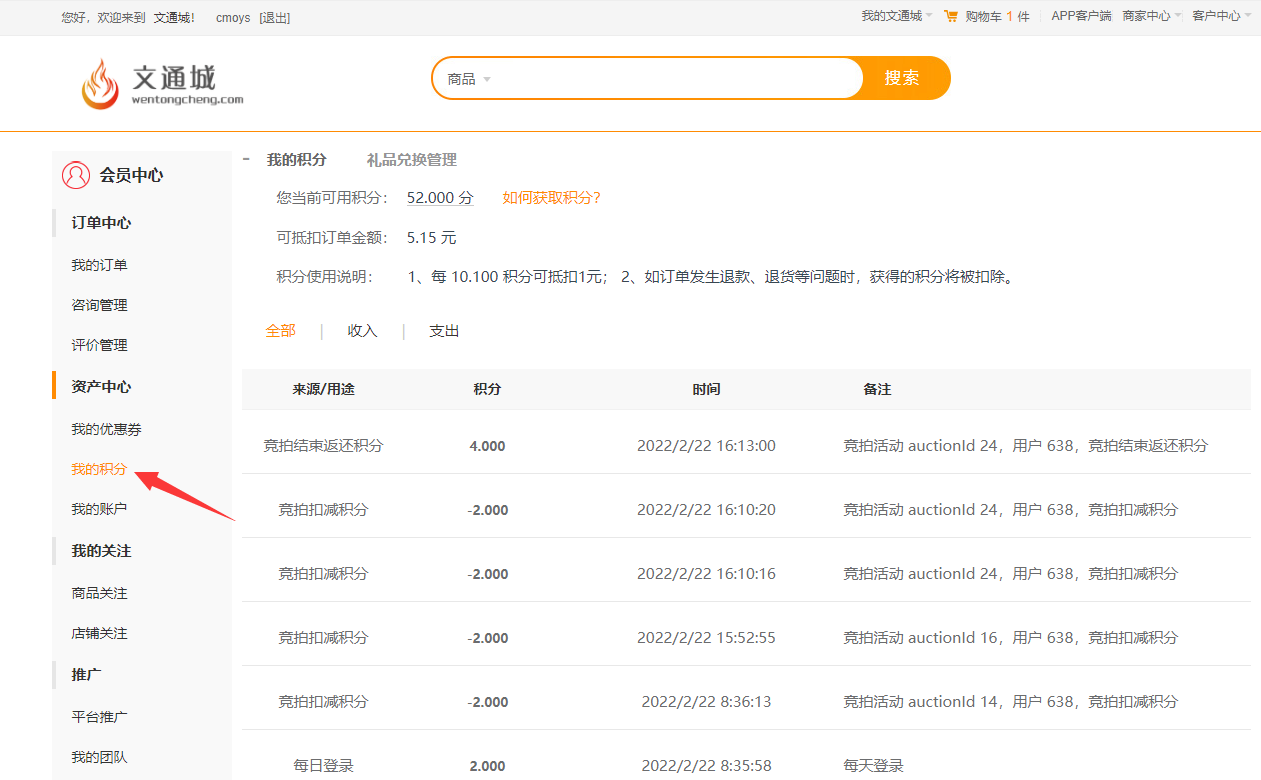The height and width of the screenshot is (780, 1261).
Task: Click the Wentongcheng flame logo
Action: click(100, 83)
